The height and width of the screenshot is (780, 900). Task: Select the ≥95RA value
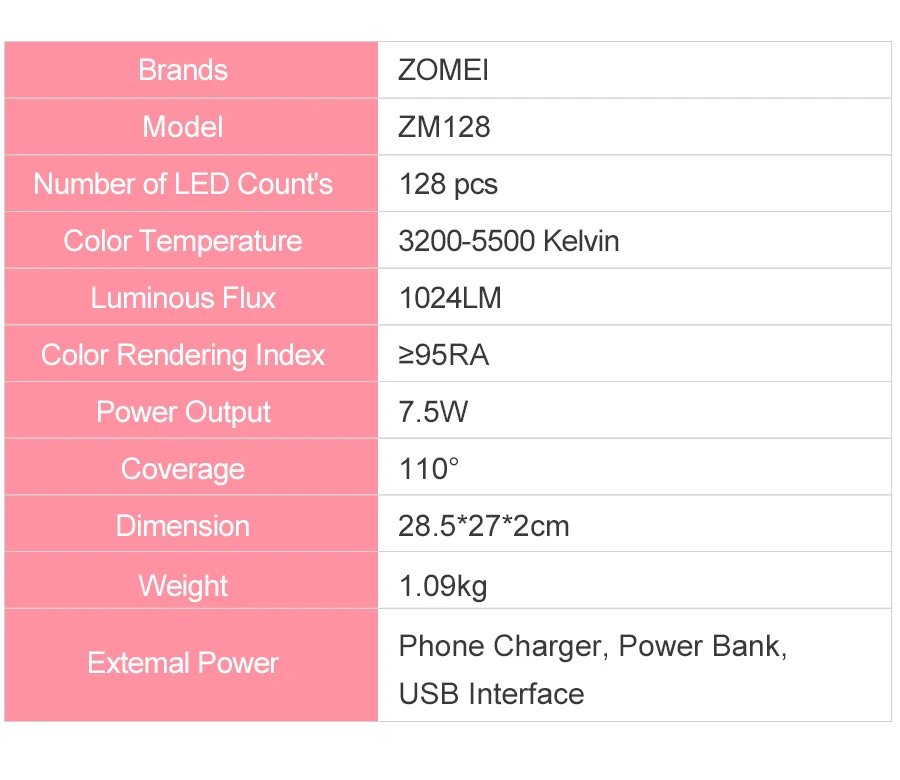pyautogui.click(x=444, y=355)
